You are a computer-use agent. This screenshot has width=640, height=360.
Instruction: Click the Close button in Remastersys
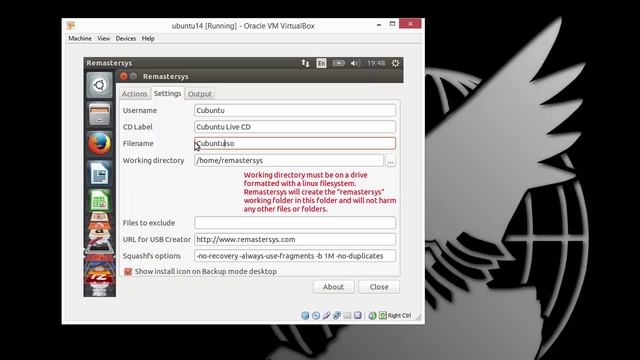[x=379, y=287]
